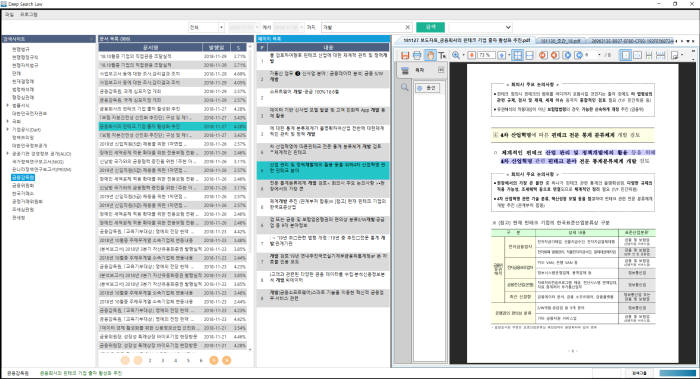Image resolution: width=700 pixels, height=379 pixels.
Task: Click the save icon in the PDF toolbar
Action: (405, 55)
